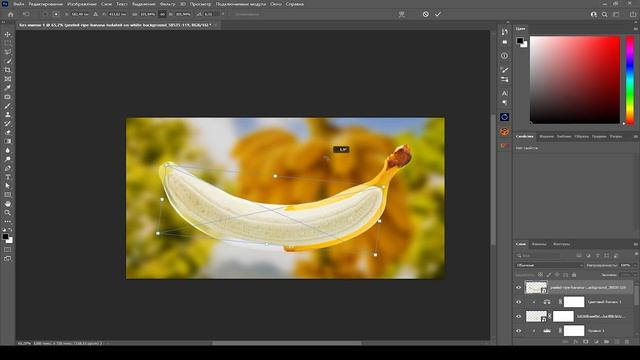Image resolution: width=640 pixels, height=360 pixels.
Task: Select the Eraser tool
Action: (x=7, y=133)
